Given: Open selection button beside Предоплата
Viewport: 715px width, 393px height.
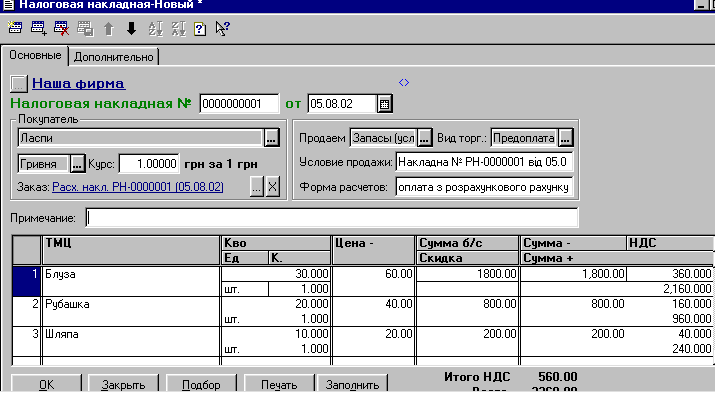Looking at the screenshot, I should pos(565,138).
